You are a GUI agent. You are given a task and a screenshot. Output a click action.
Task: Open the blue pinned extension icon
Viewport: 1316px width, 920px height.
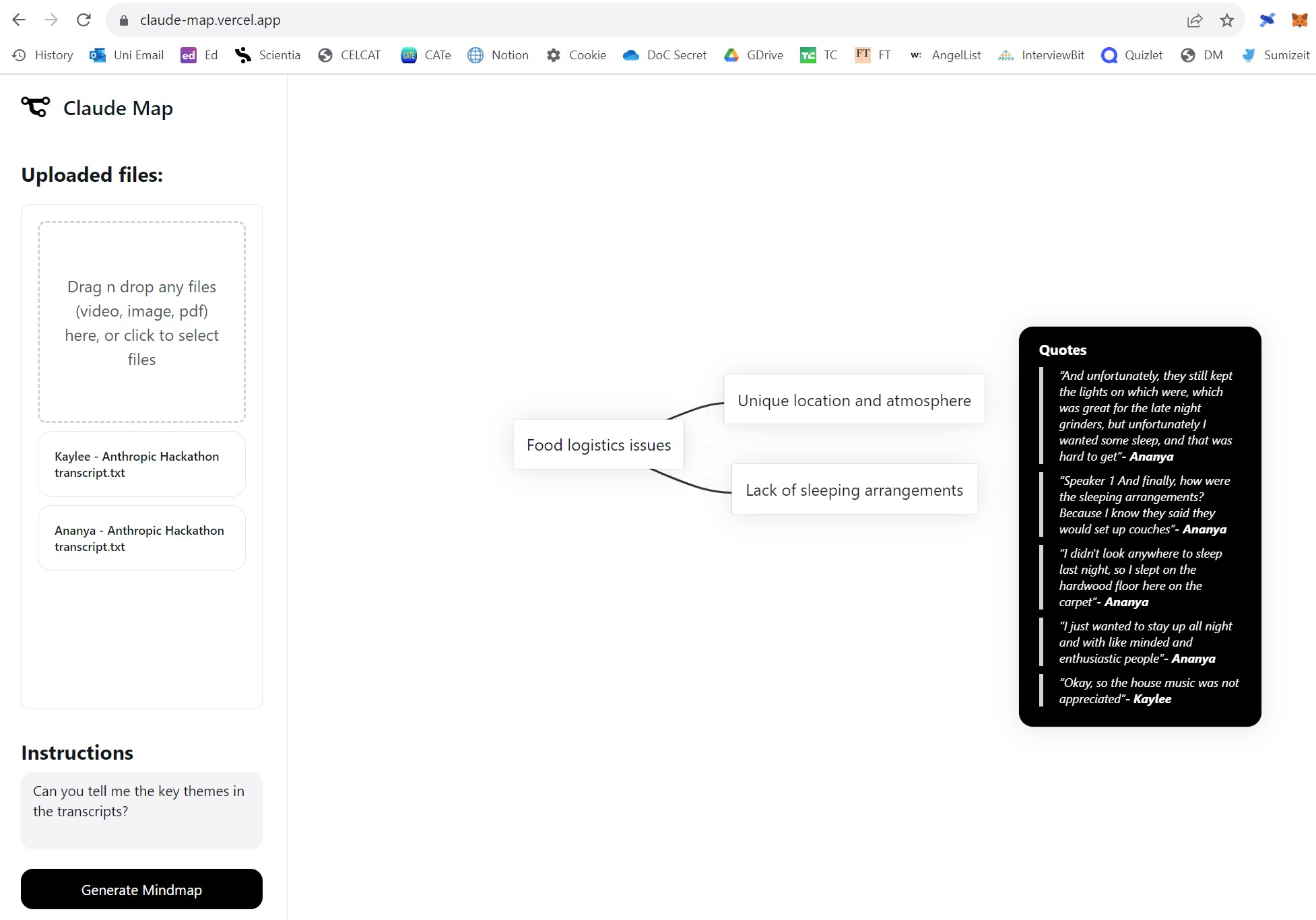coord(1267,20)
